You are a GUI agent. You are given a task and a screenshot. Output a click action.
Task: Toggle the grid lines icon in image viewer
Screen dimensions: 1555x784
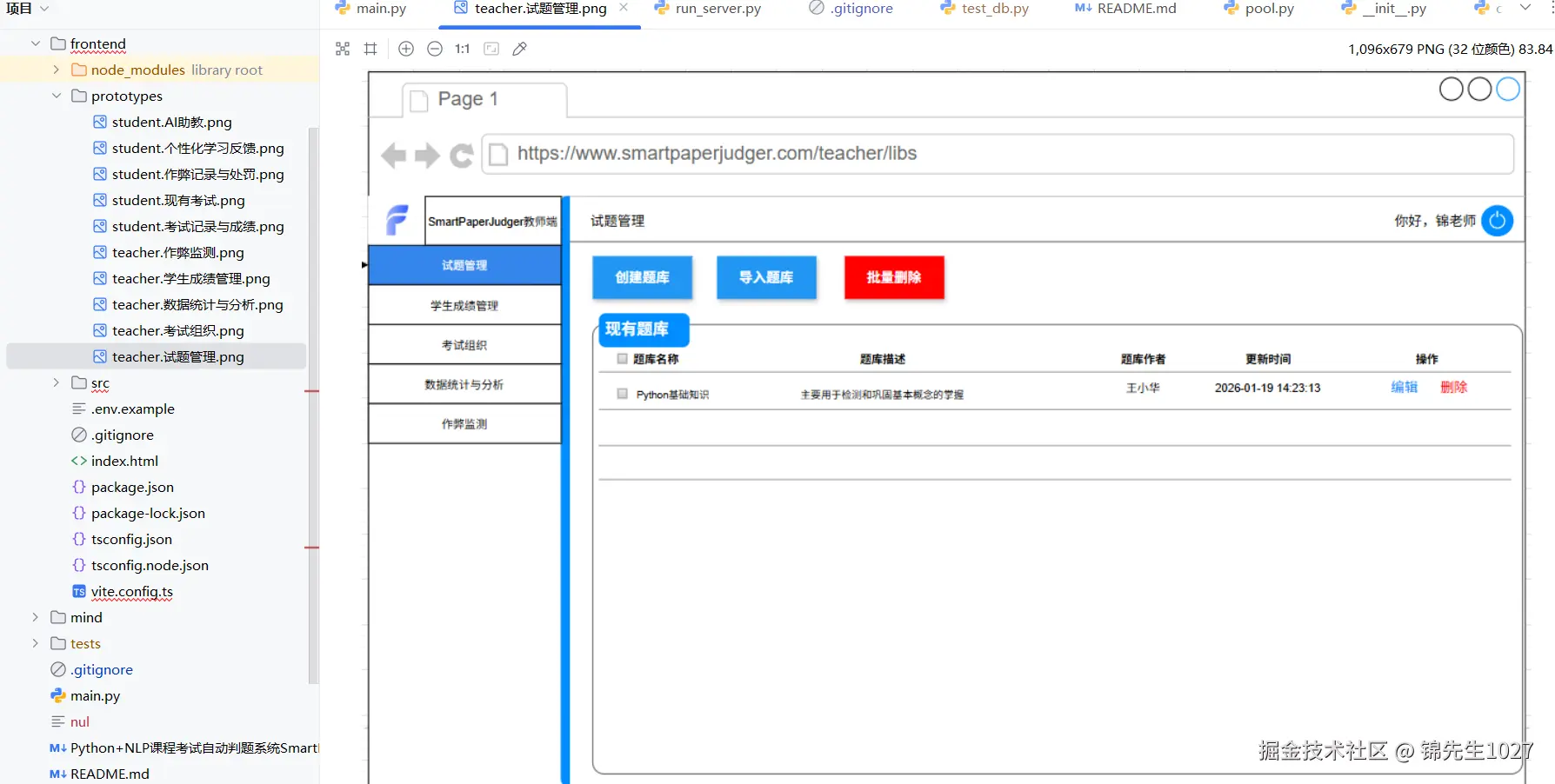pyautogui.click(x=370, y=49)
